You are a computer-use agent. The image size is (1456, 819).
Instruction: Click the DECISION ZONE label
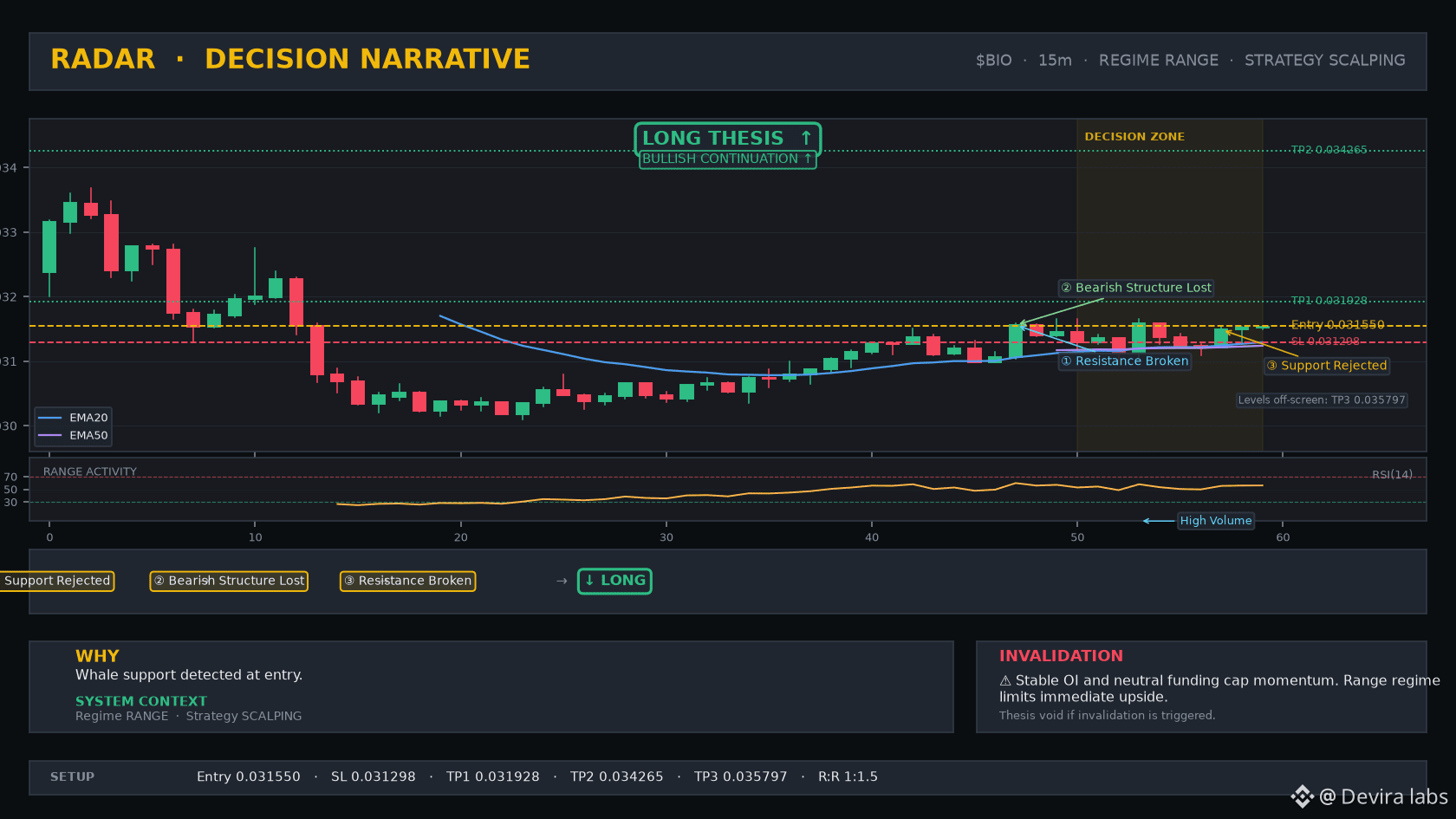coord(1134,137)
